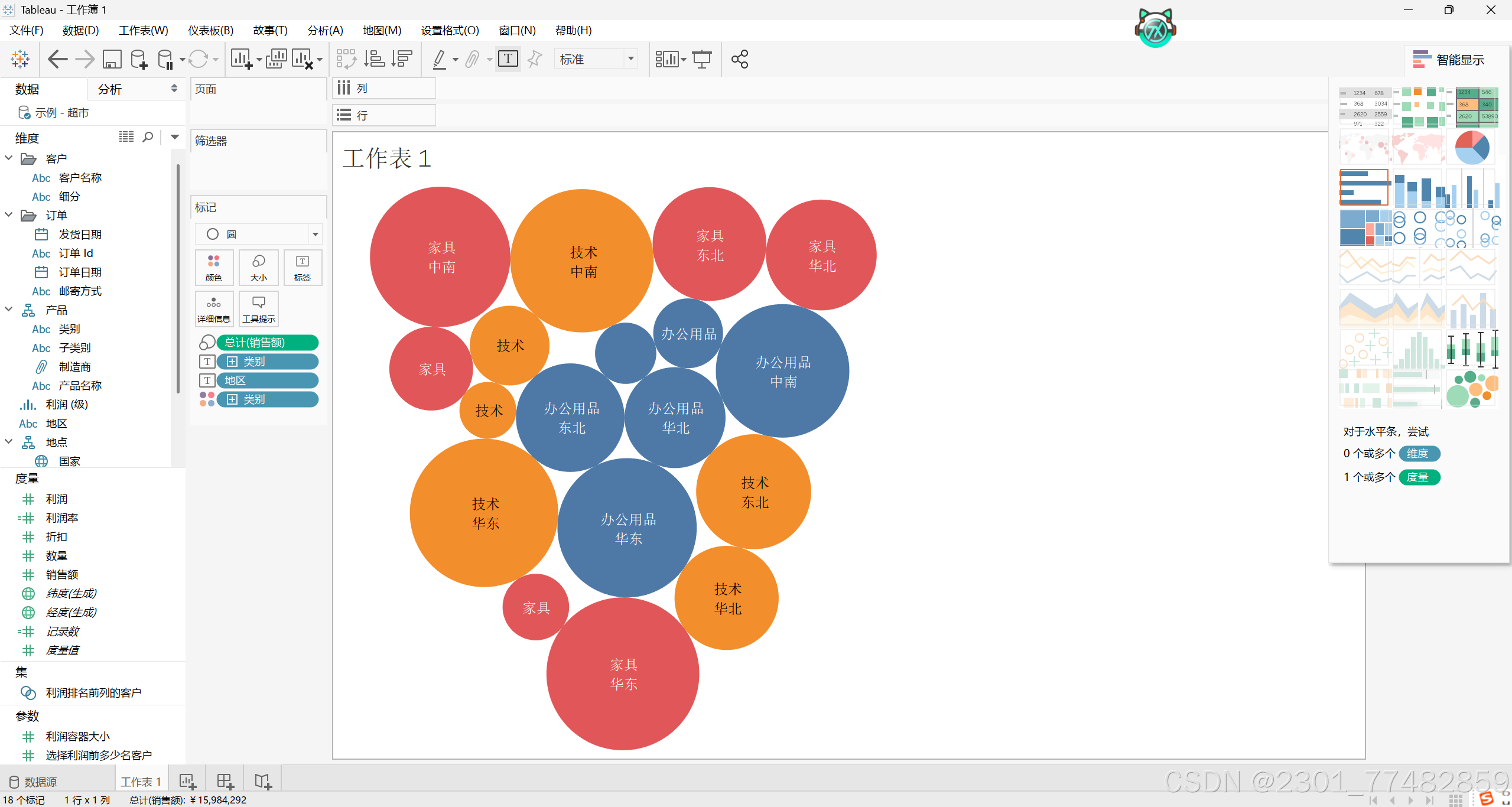Open the 分析(A) menu

(x=325, y=30)
